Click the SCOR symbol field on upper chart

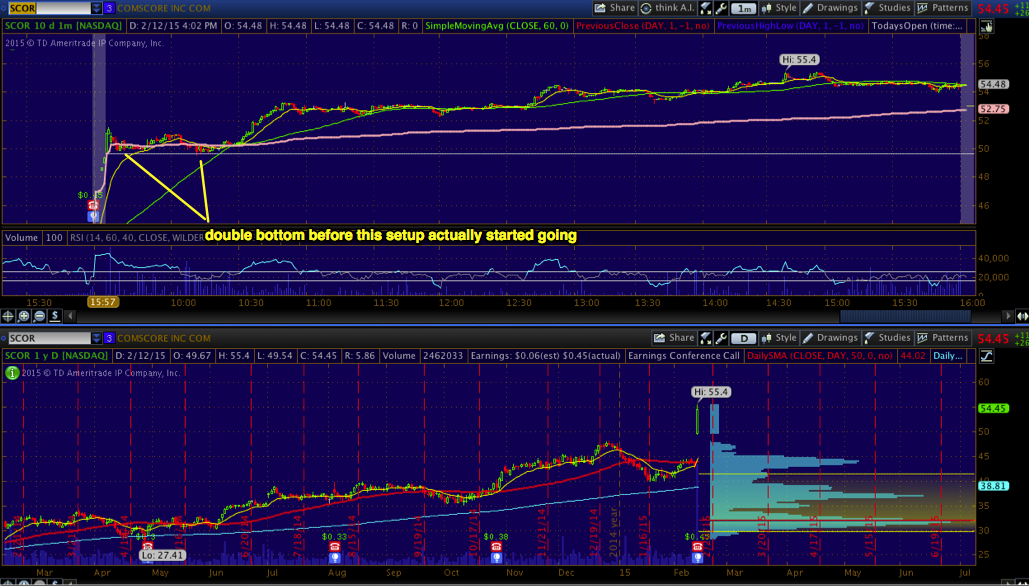click(50, 8)
